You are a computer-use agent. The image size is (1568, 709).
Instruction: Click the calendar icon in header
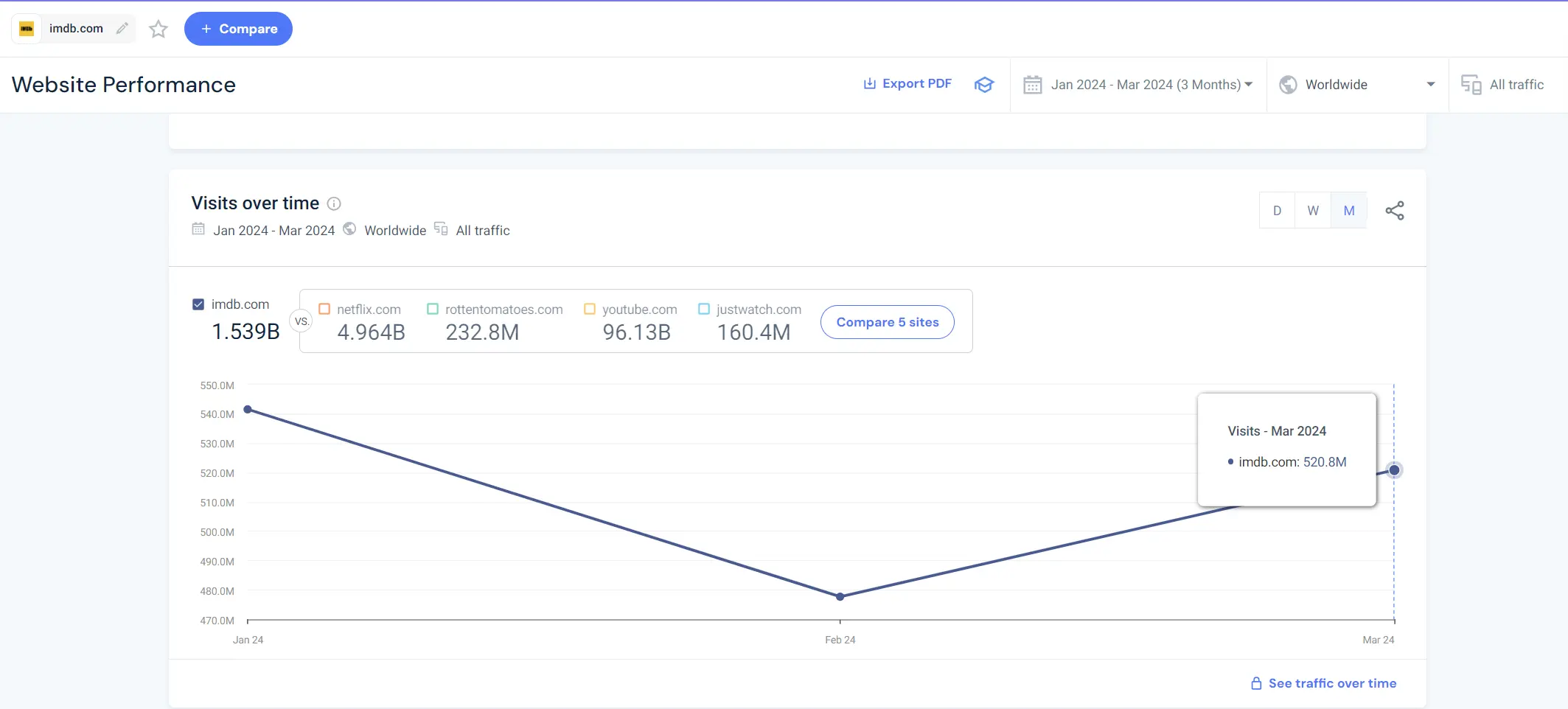(x=1033, y=85)
